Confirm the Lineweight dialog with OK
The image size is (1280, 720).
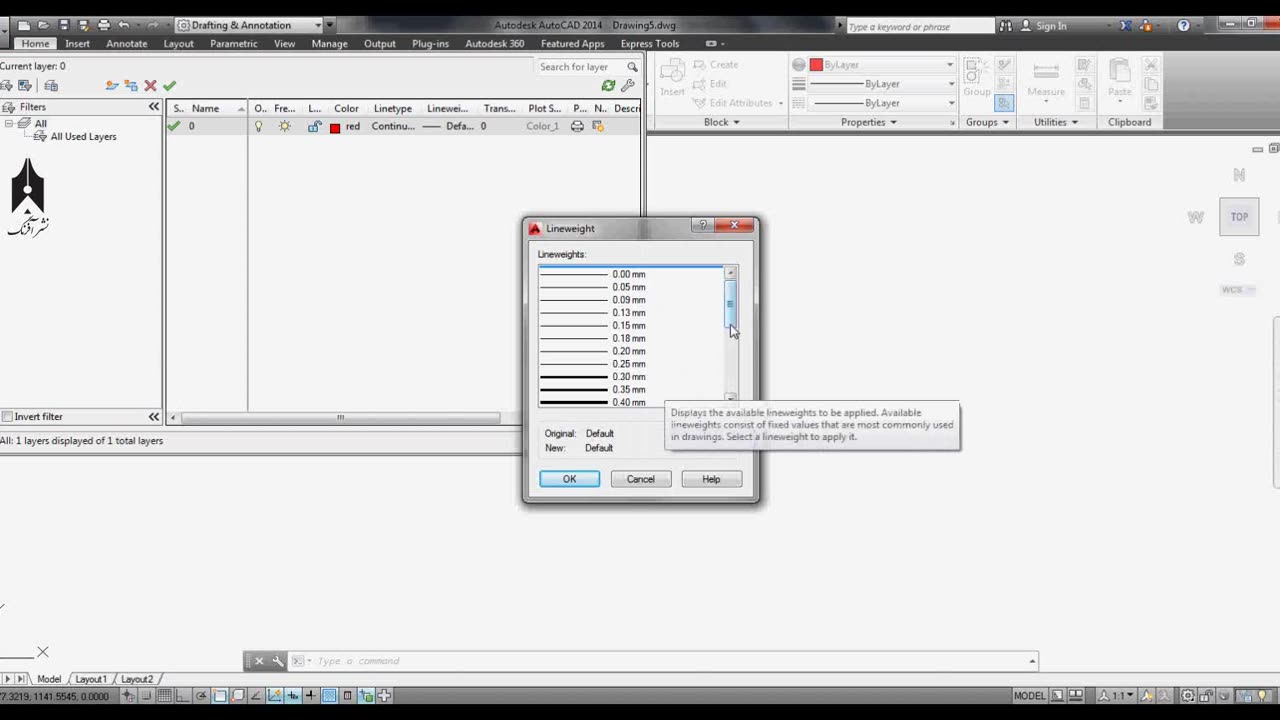570,479
